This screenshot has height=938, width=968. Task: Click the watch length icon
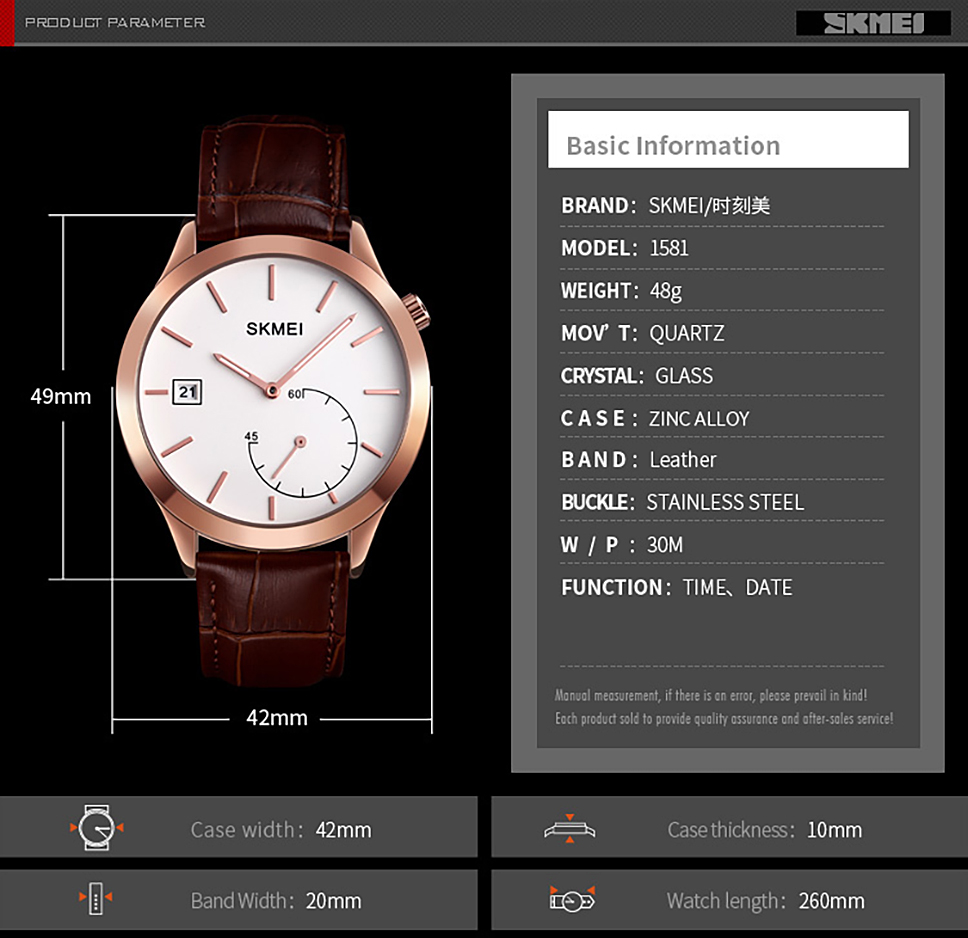[x=572, y=900]
